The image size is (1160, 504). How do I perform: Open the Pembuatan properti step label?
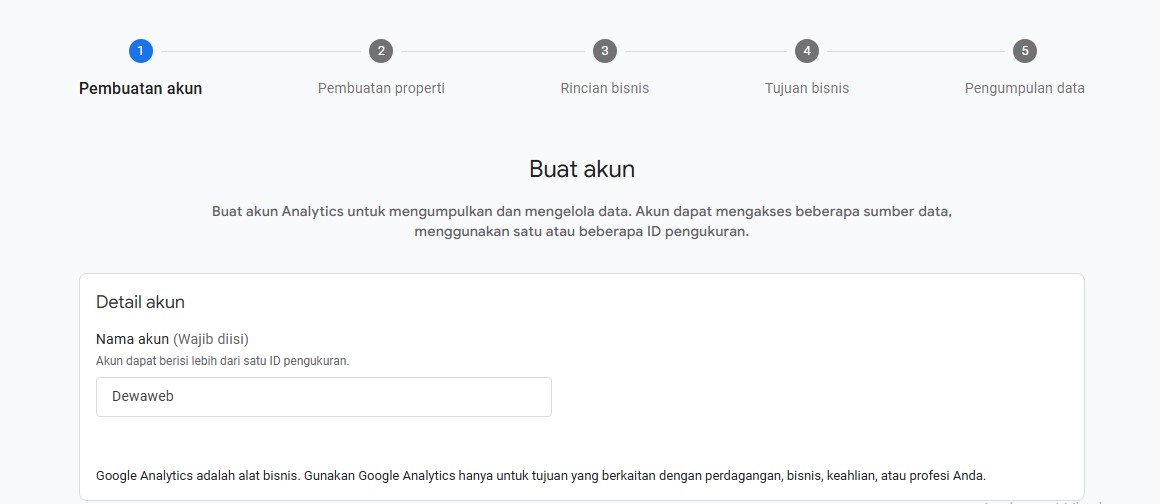[x=381, y=88]
